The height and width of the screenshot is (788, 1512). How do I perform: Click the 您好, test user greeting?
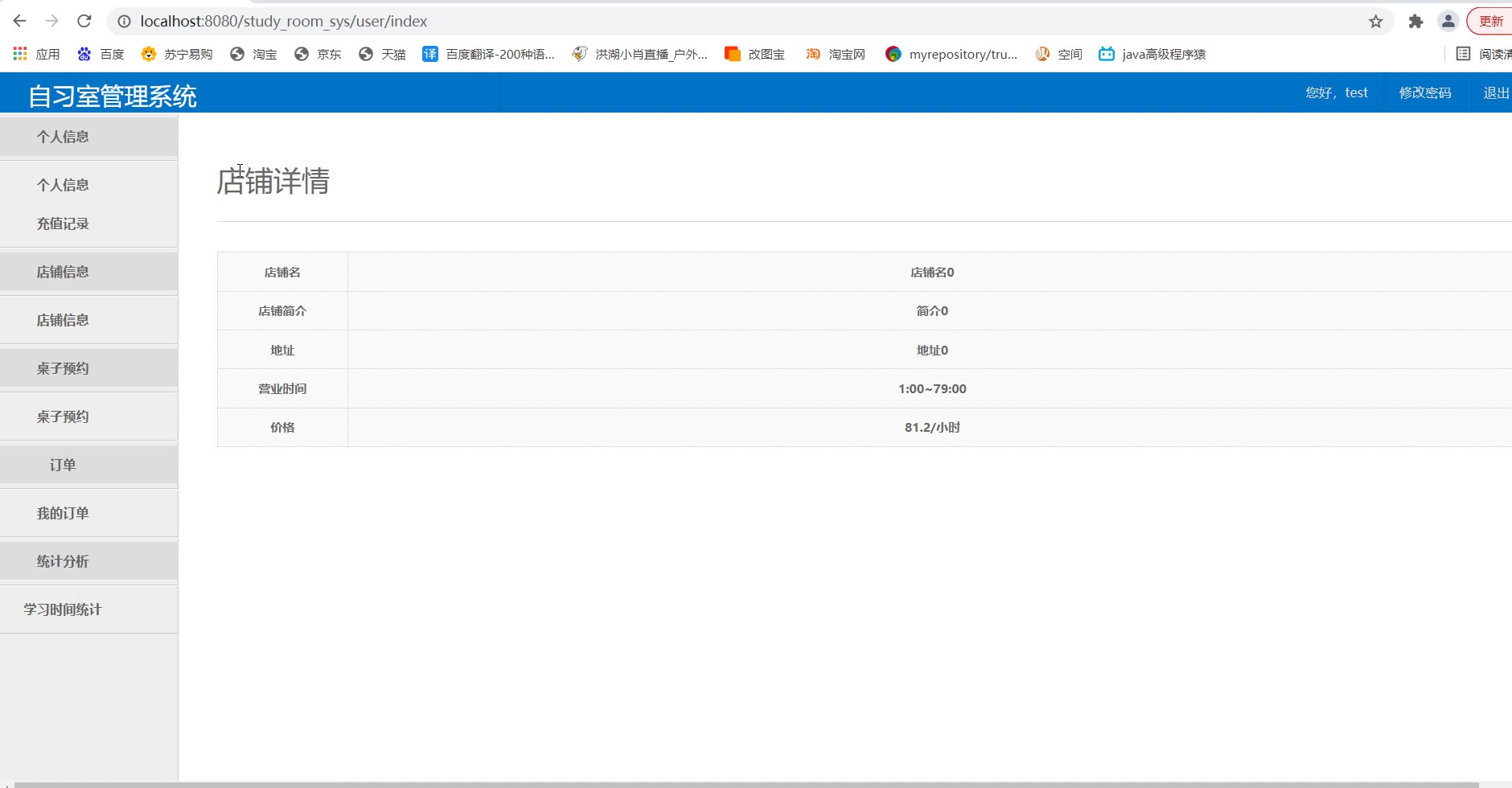point(1337,92)
